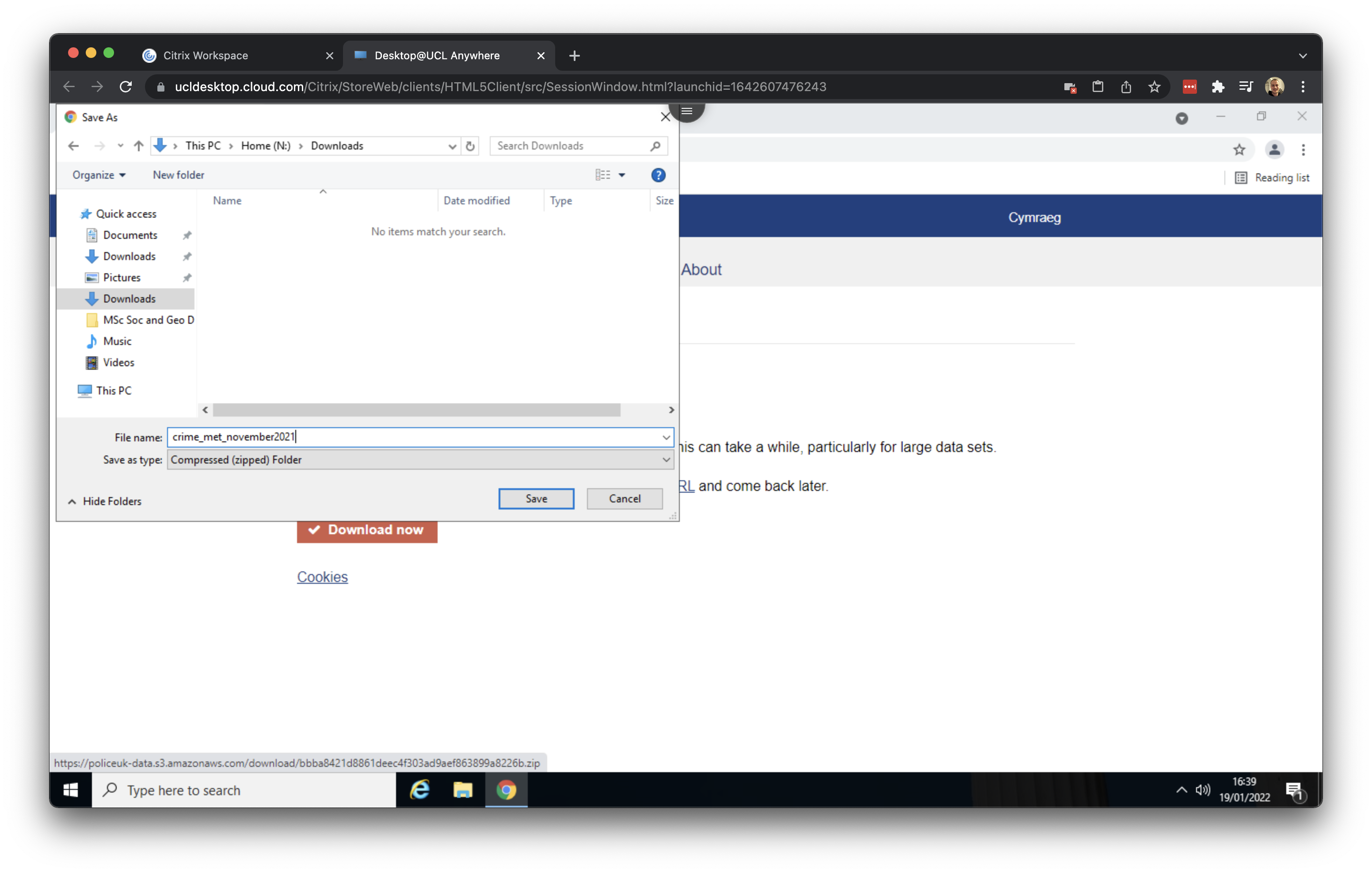The height and width of the screenshot is (873, 1372).
Task: Click the Citrix toolbar handle icon
Action: tap(686, 111)
